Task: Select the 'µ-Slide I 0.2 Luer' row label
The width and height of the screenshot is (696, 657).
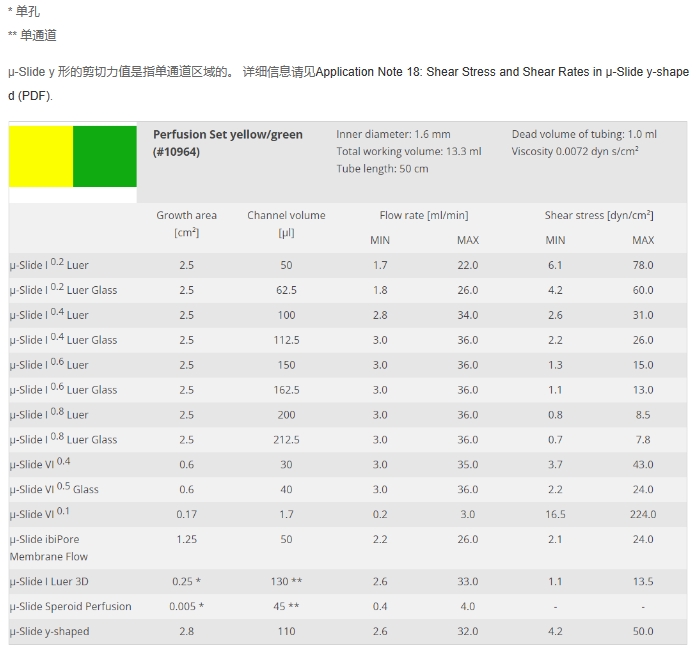Action: click(49, 265)
